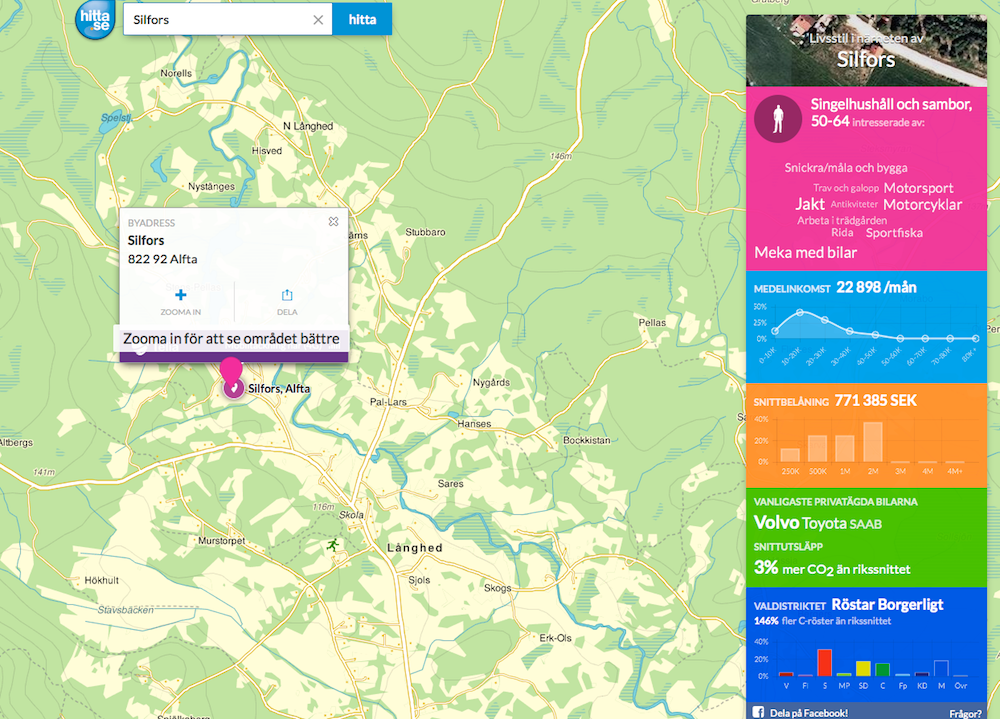Click the Dela share icon in popup
Image resolution: width=1000 pixels, height=719 pixels.
tap(287, 295)
